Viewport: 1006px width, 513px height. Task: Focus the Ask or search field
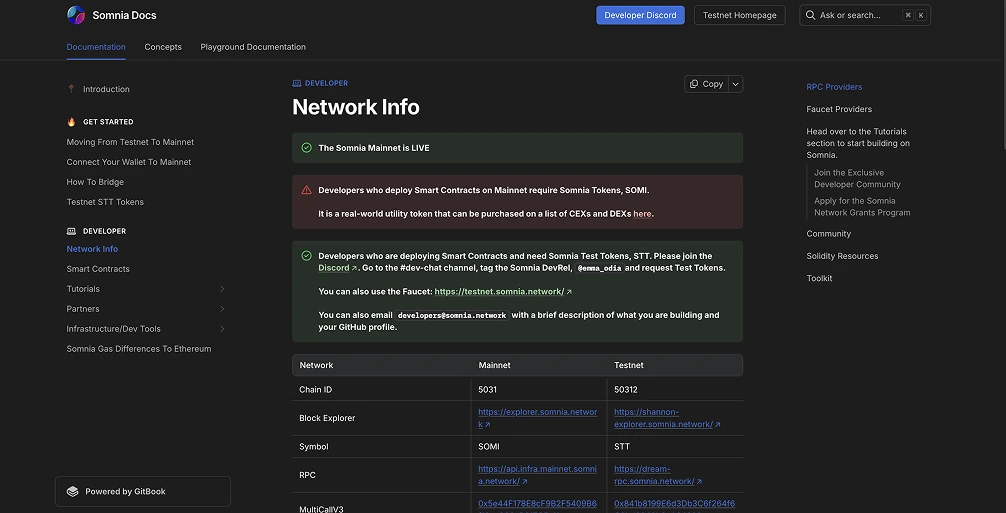pos(865,15)
